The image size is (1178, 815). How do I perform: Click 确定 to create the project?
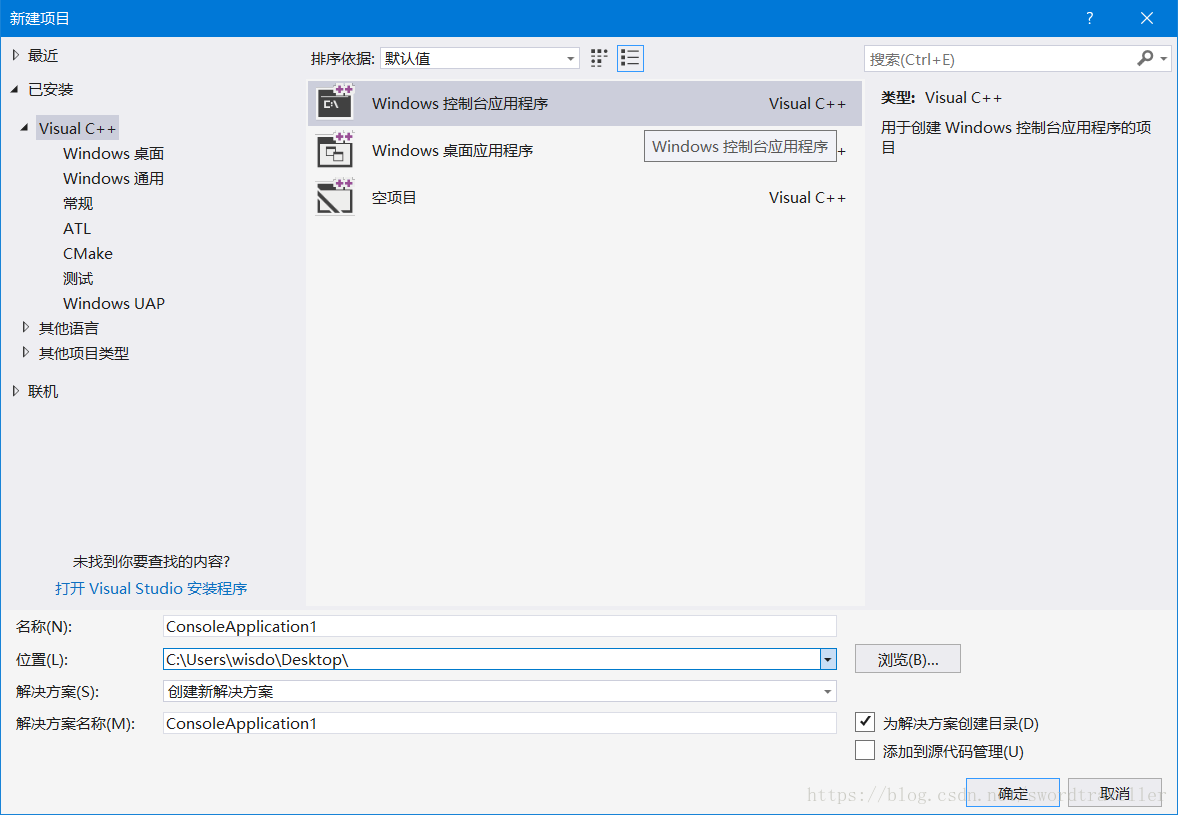pyautogui.click(x=1013, y=793)
